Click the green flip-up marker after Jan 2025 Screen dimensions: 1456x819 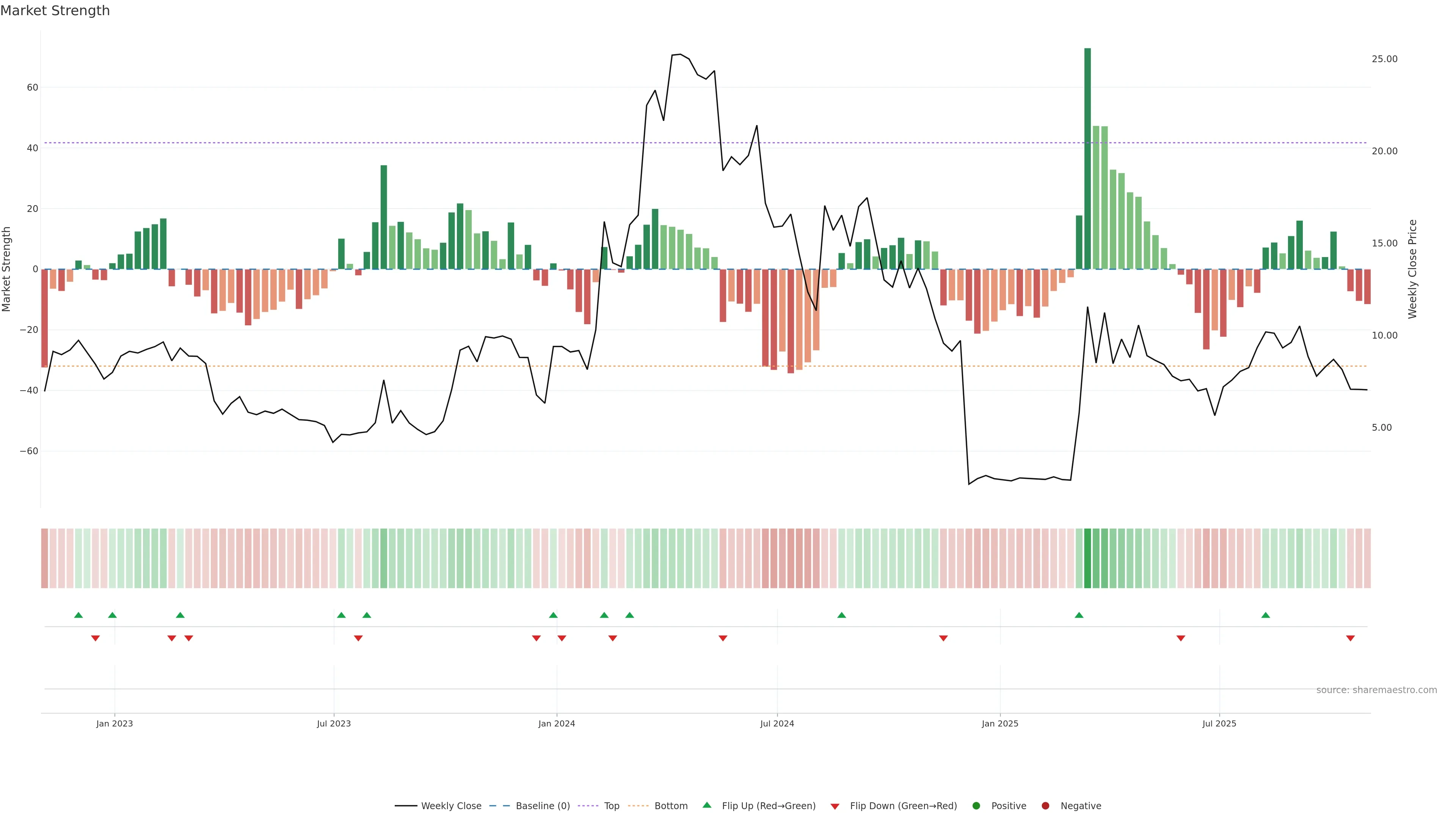coord(1079,615)
